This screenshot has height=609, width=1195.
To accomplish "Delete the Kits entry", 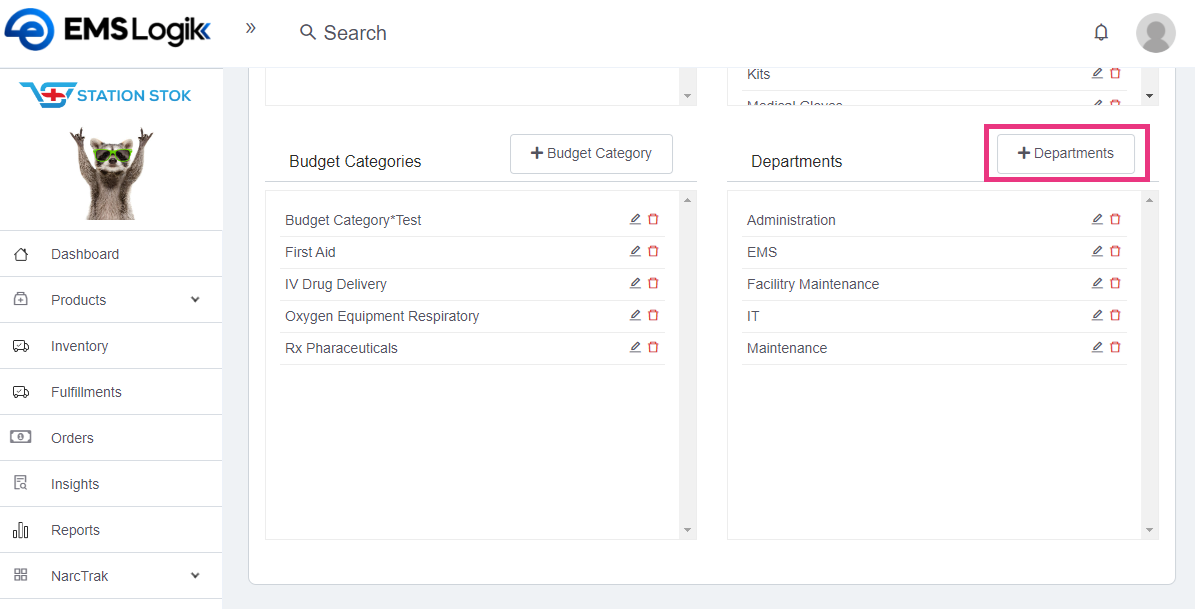I will (x=1115, y=73).
